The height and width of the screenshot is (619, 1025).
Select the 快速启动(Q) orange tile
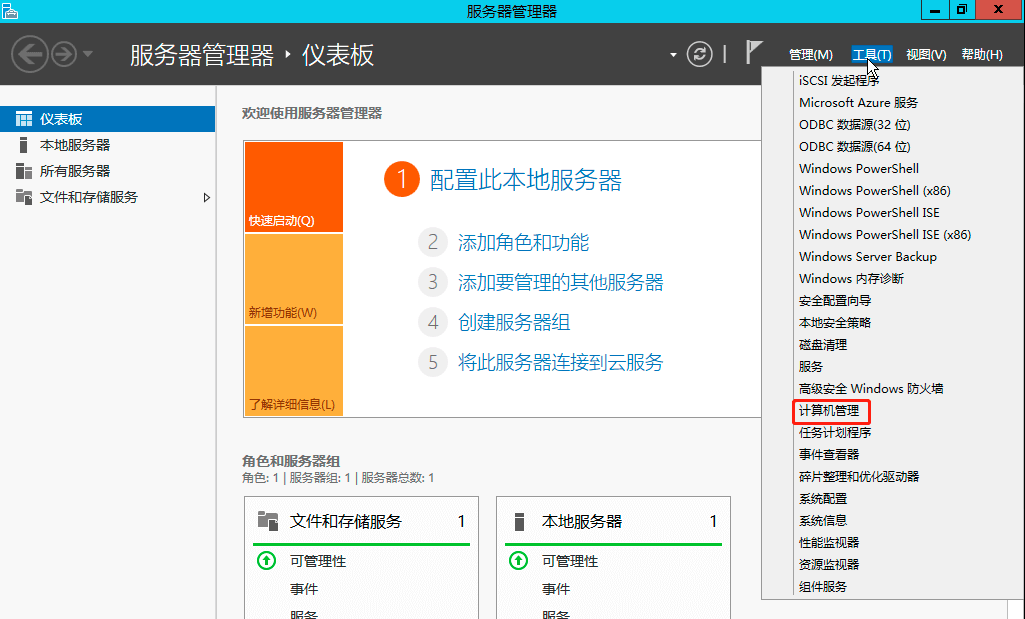(294, 187)
